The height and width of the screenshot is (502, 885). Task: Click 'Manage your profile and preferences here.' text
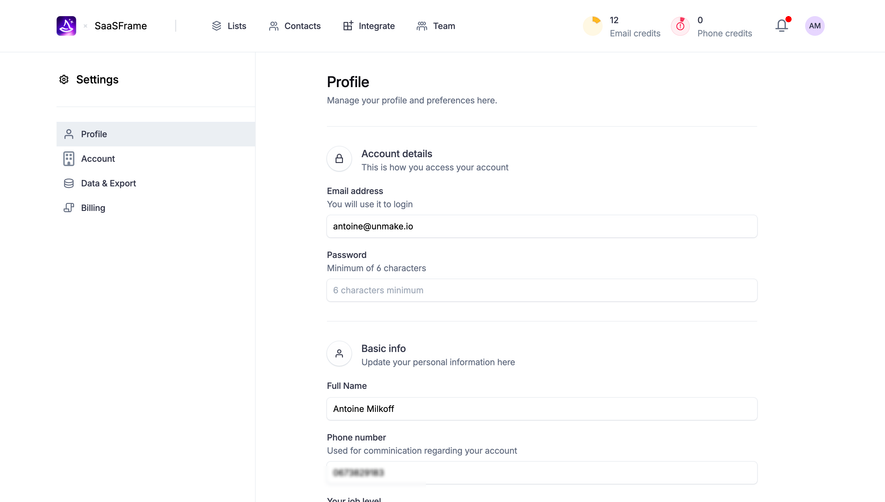tap(412, 101)
